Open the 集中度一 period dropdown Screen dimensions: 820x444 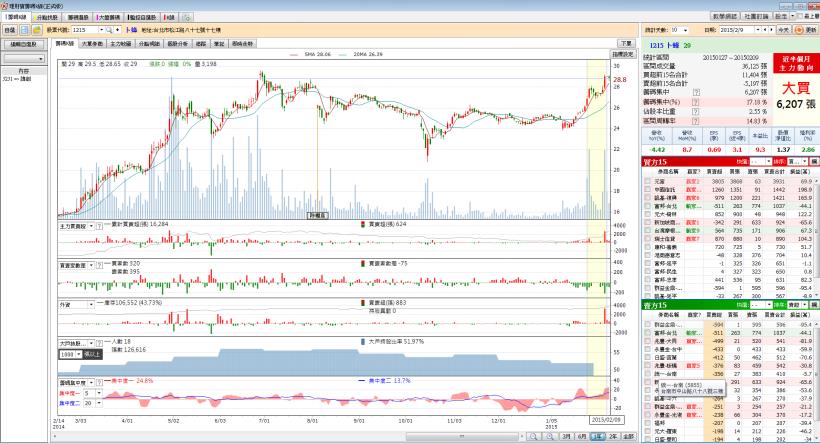click(x=98, y=392)
